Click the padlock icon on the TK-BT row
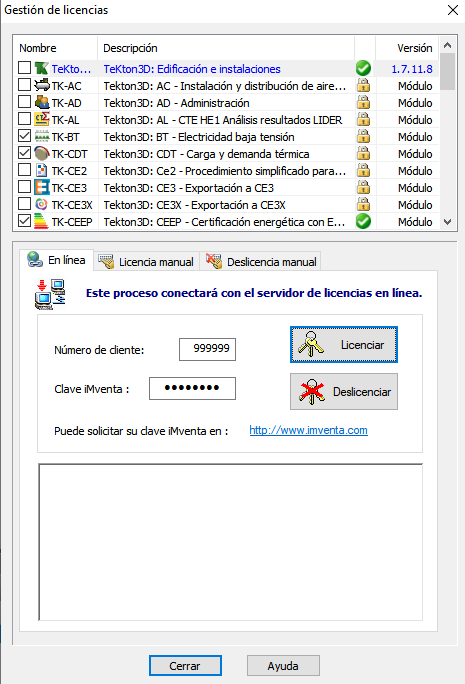 click(x=363, y=136)
